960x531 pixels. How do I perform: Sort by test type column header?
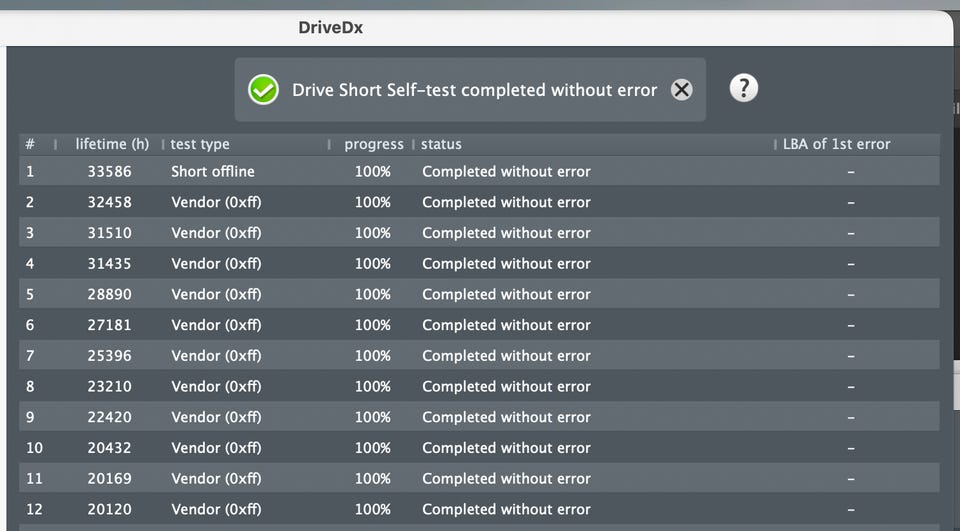(200, 144)
